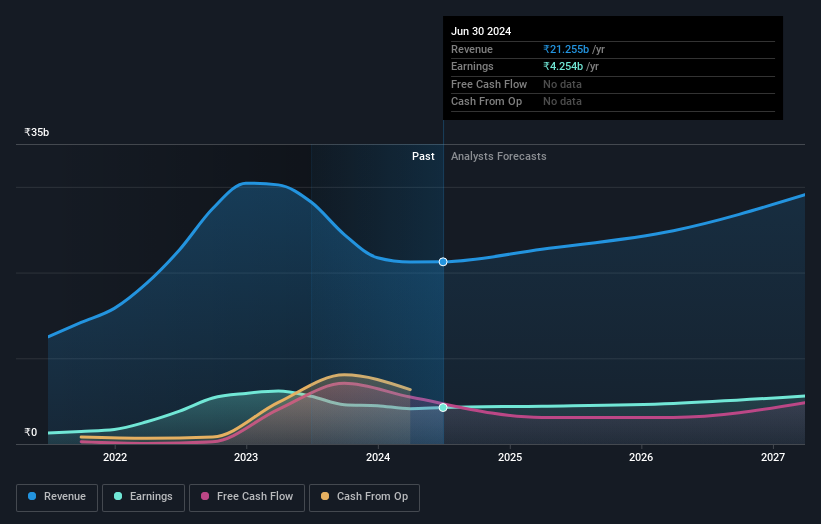Click the teal Earnings legend dot

(x=118, y=496)
